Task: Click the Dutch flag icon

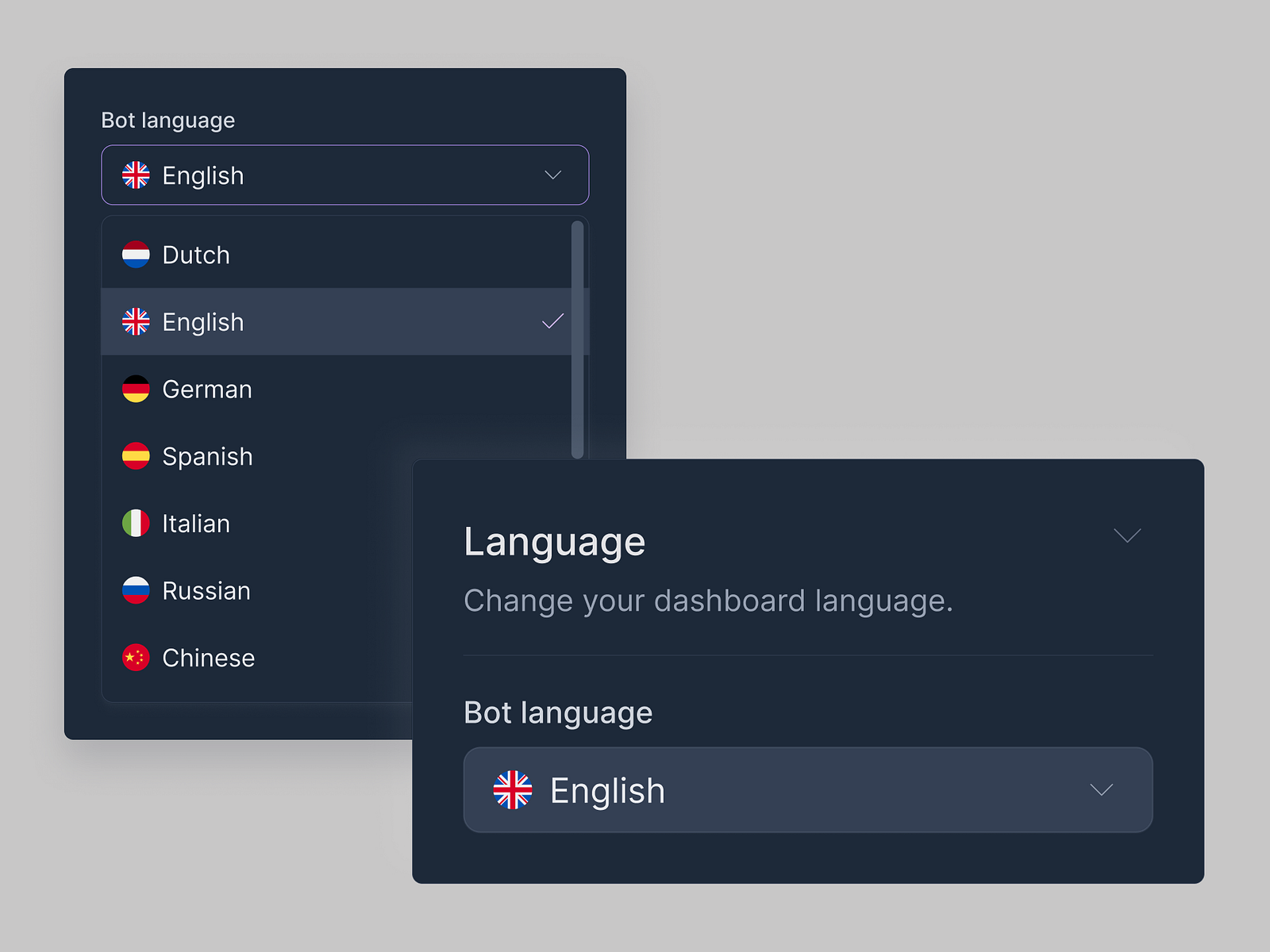Action: point(137,255)
